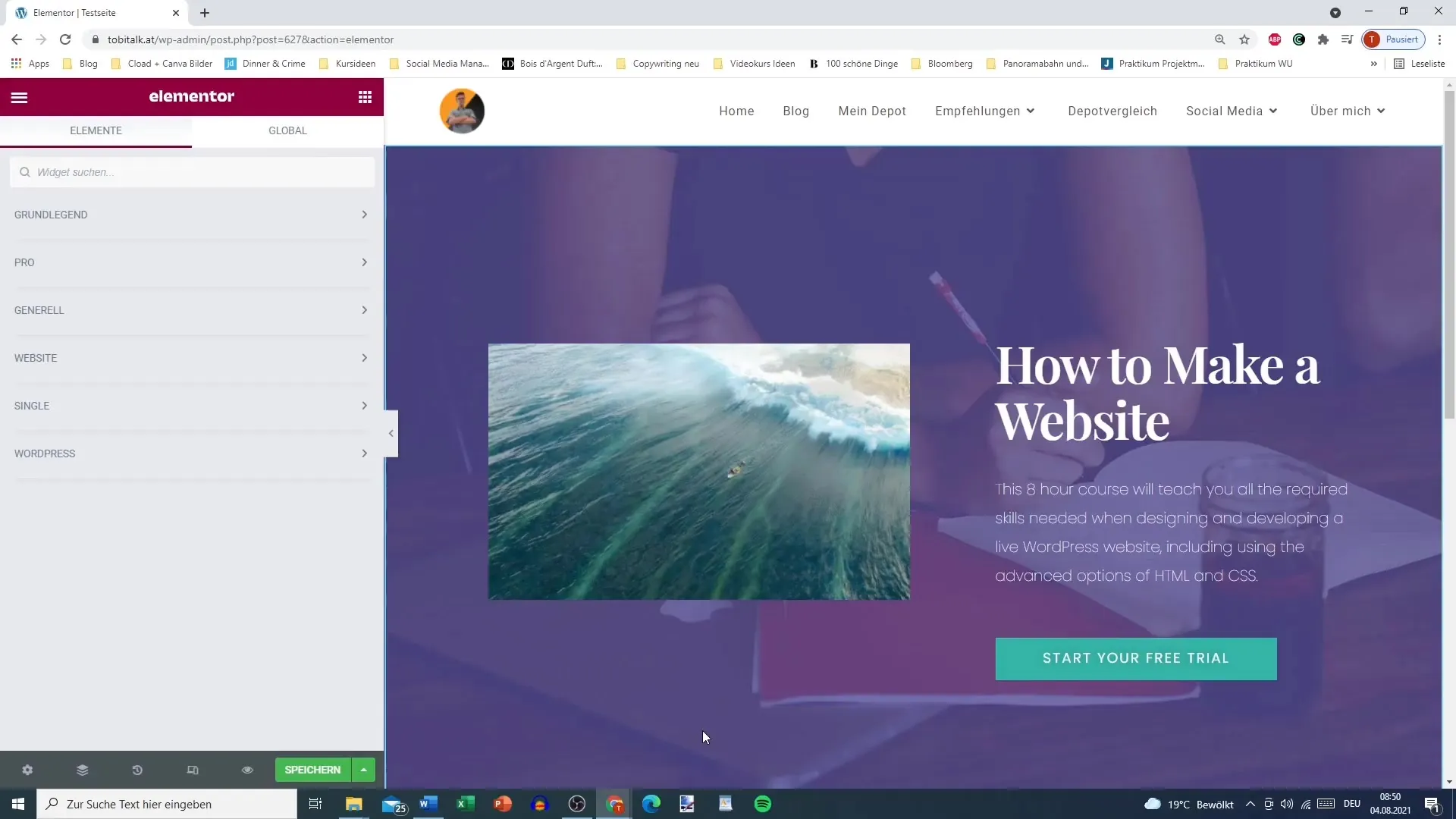Toggle the Pause/Resume indicator button
This screenshot has height=819, width=1456.
1395,39
